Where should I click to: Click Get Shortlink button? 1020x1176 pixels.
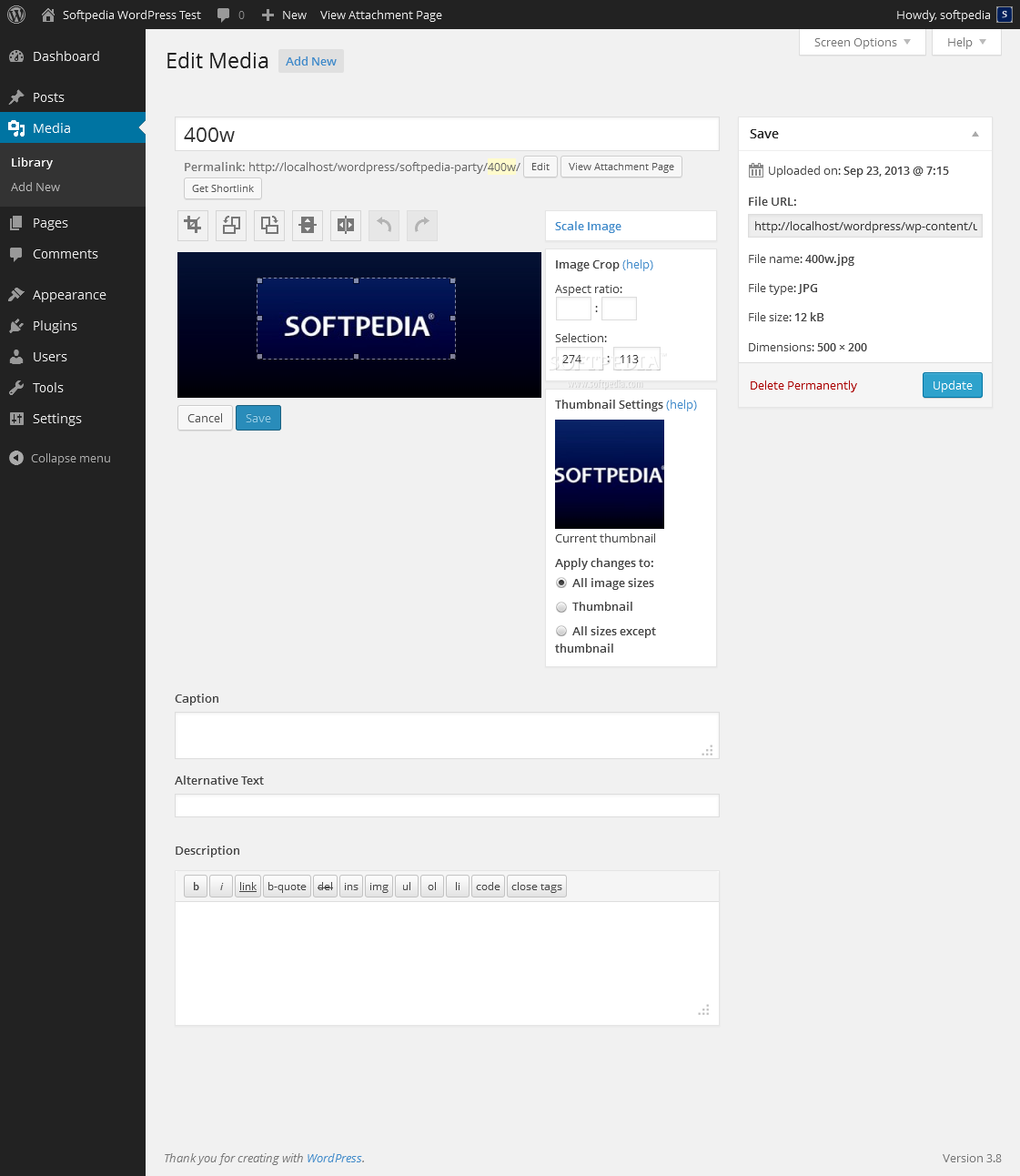click(223, 188)
